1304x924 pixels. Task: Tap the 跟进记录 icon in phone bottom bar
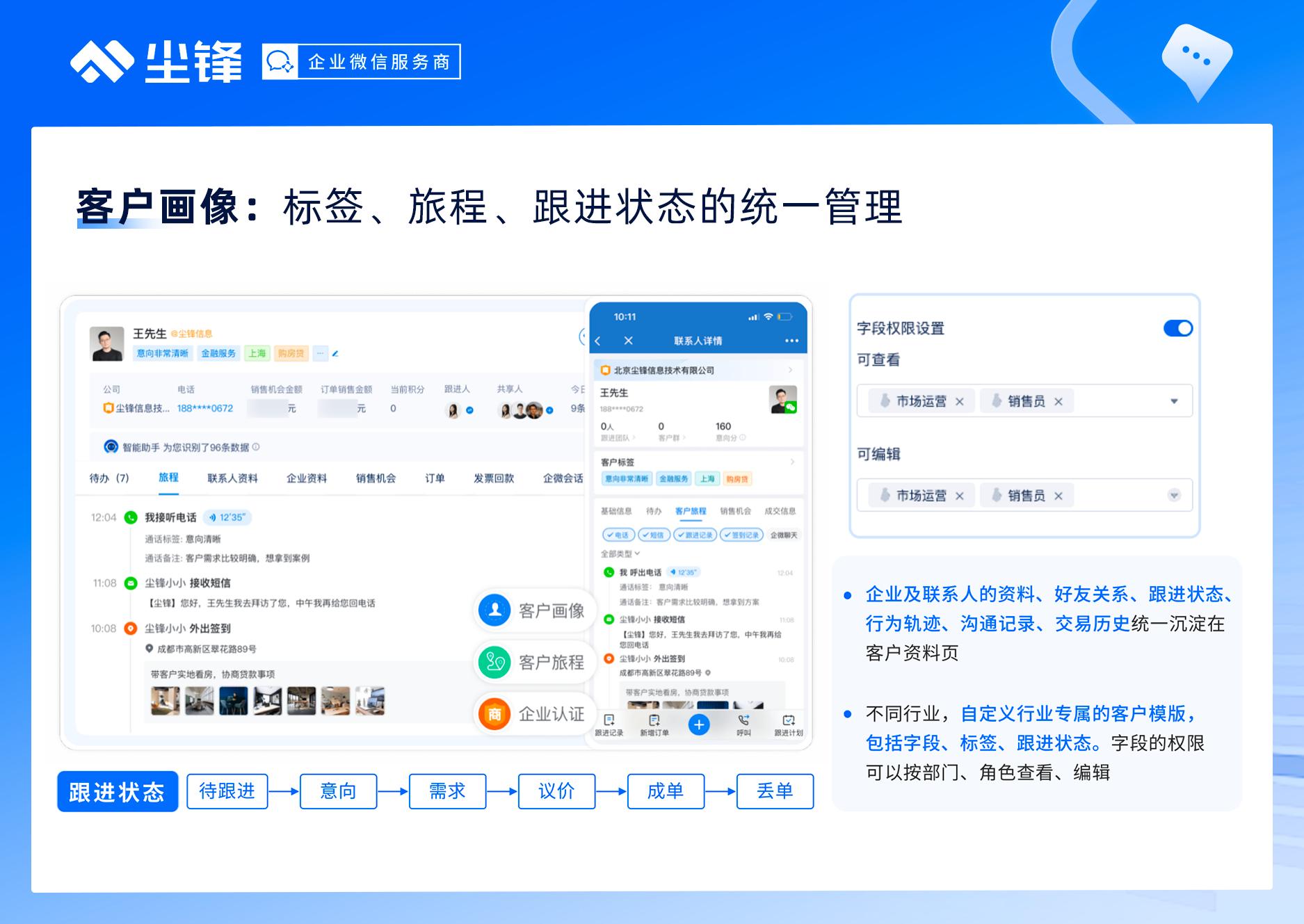610,724
